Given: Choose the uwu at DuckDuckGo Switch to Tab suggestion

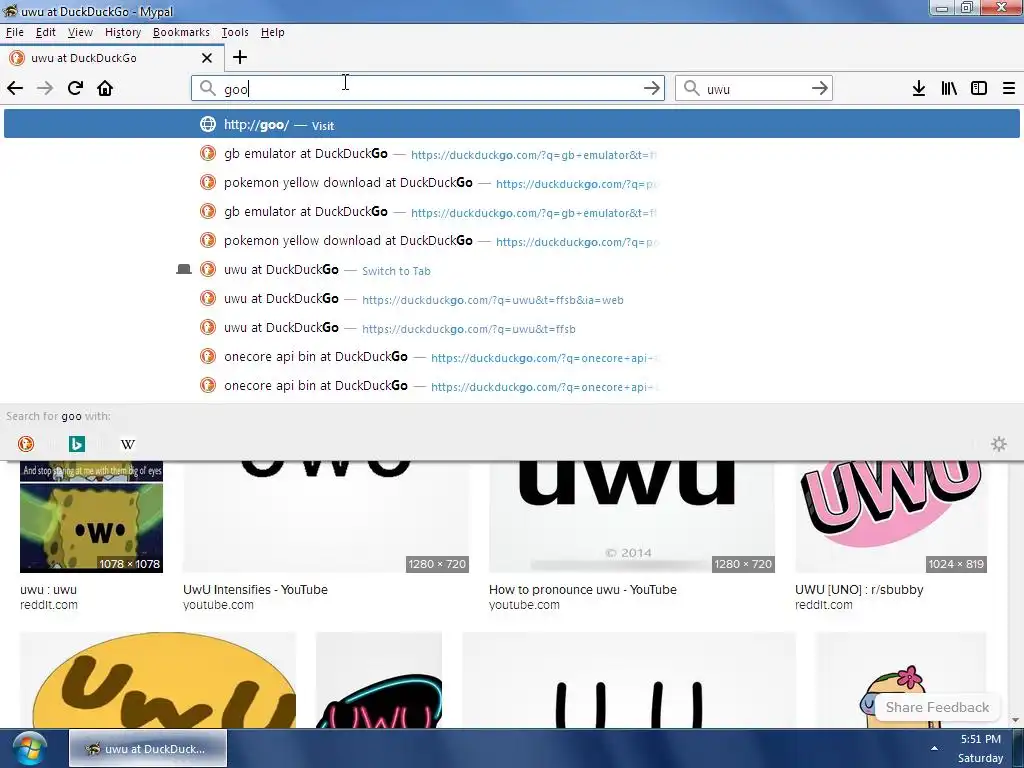Looking at the screenshot, I should pyautogui.click(x=511, y=270).
